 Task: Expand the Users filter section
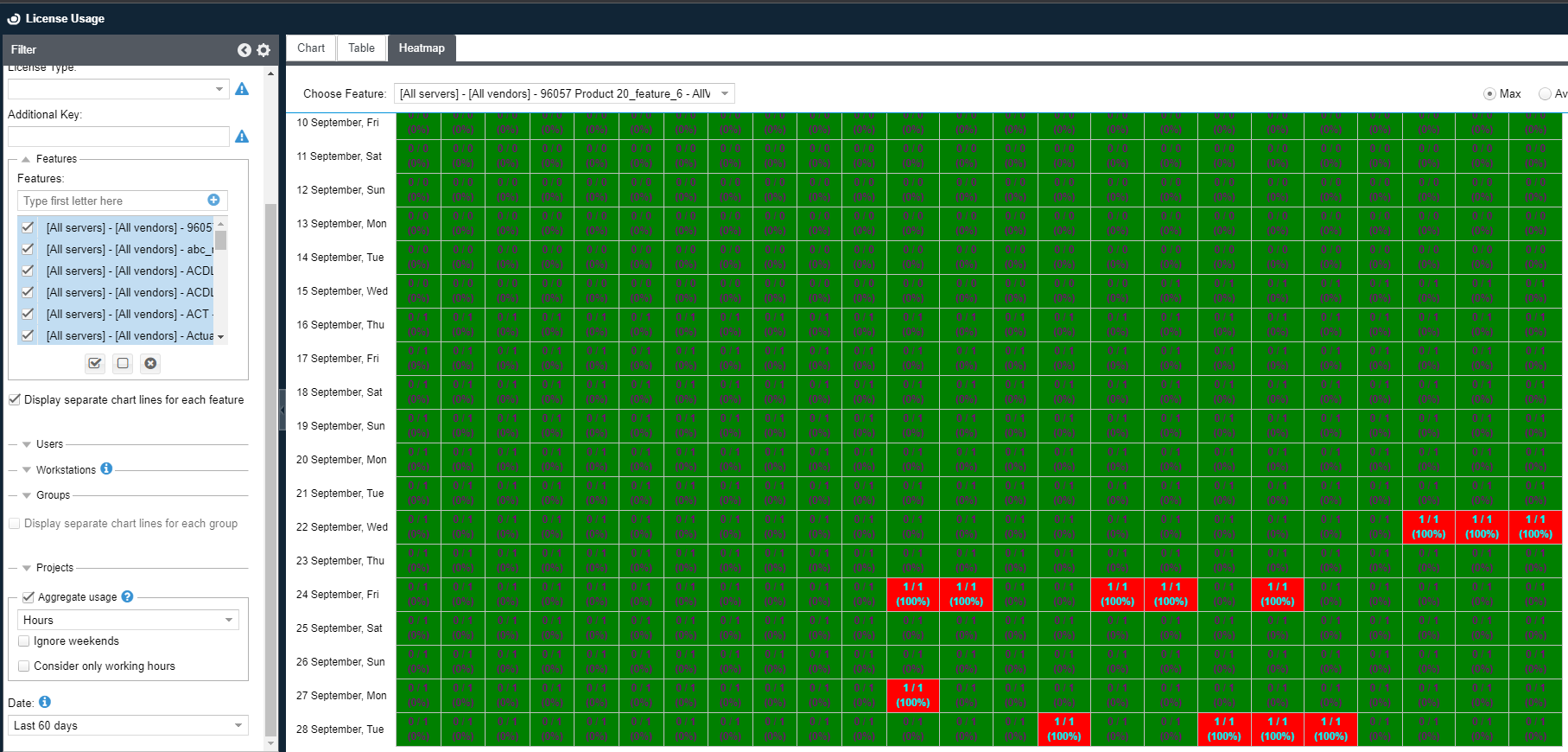pos(49,444)
